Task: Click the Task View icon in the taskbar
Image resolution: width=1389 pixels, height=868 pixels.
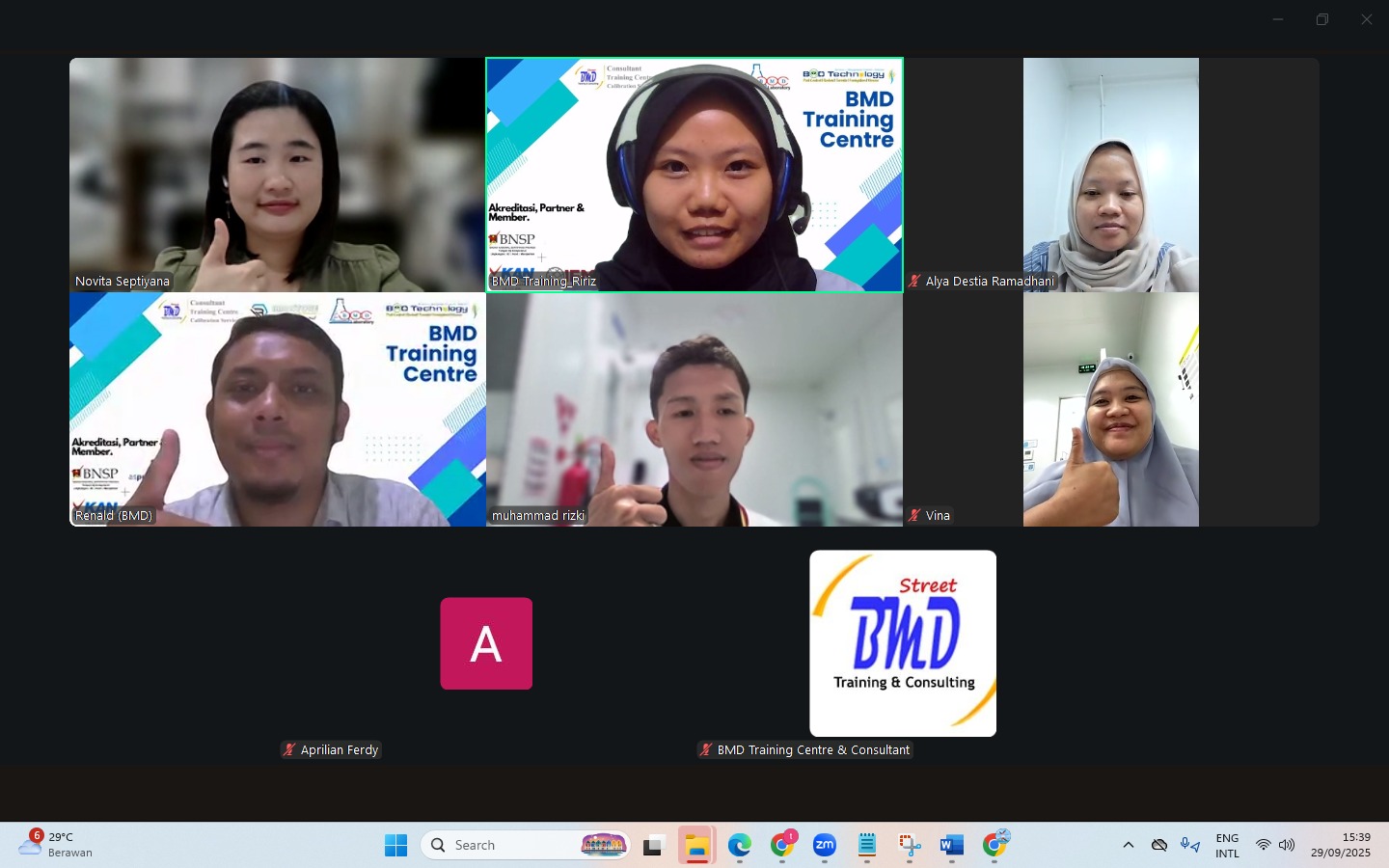Action: [655, 846]
